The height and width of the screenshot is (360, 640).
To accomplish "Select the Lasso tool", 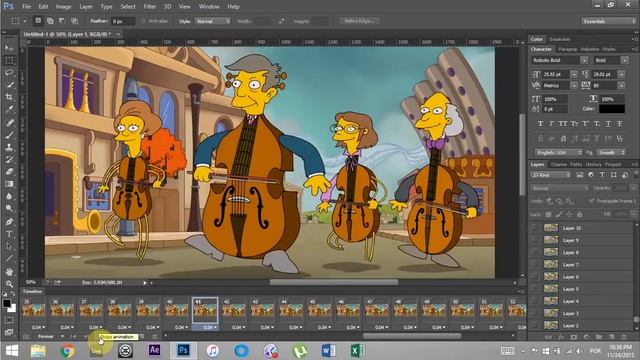I will click(x=9, y=73).
